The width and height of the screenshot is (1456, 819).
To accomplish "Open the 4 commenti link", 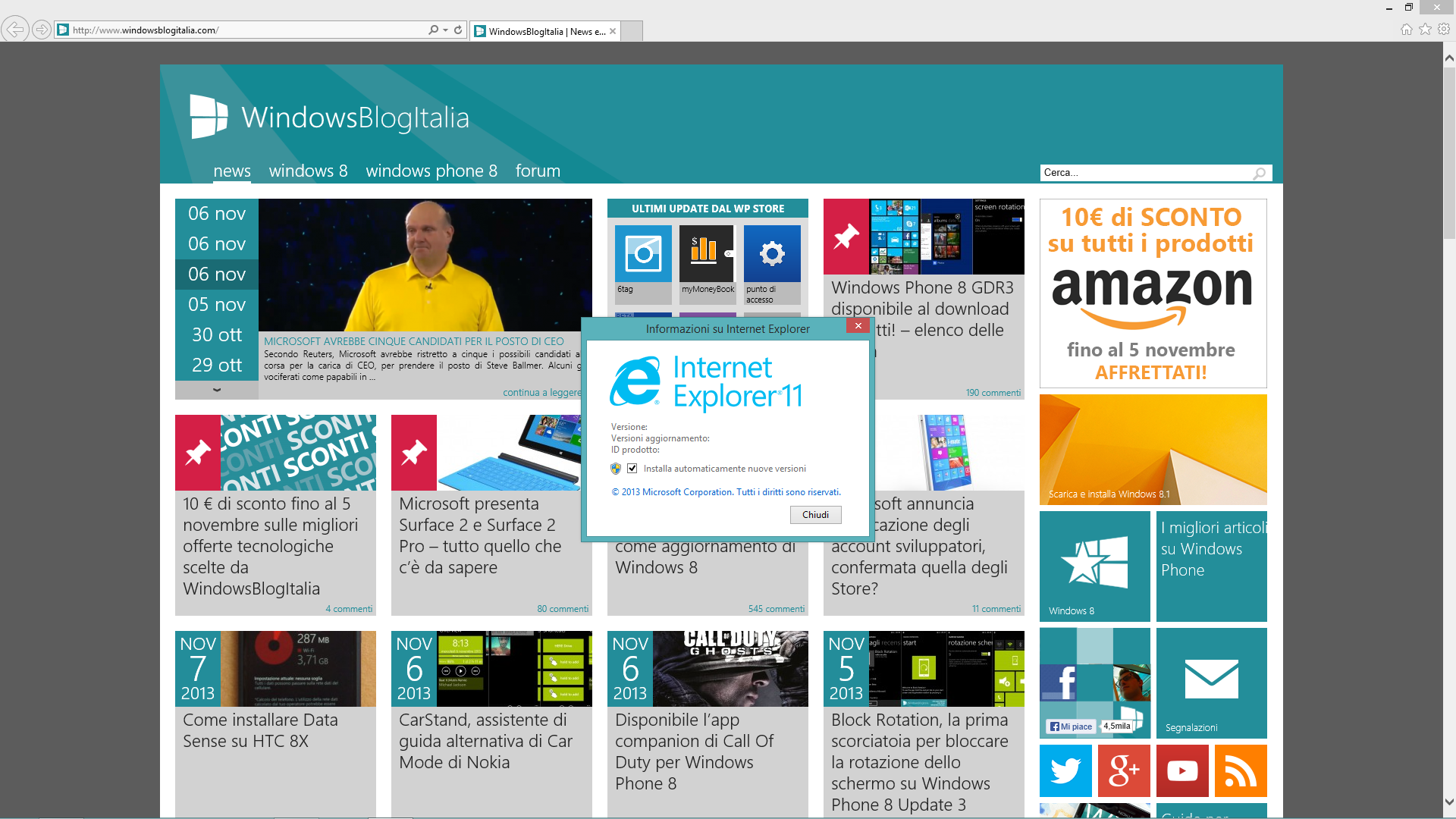I will (x=349, y=609).
